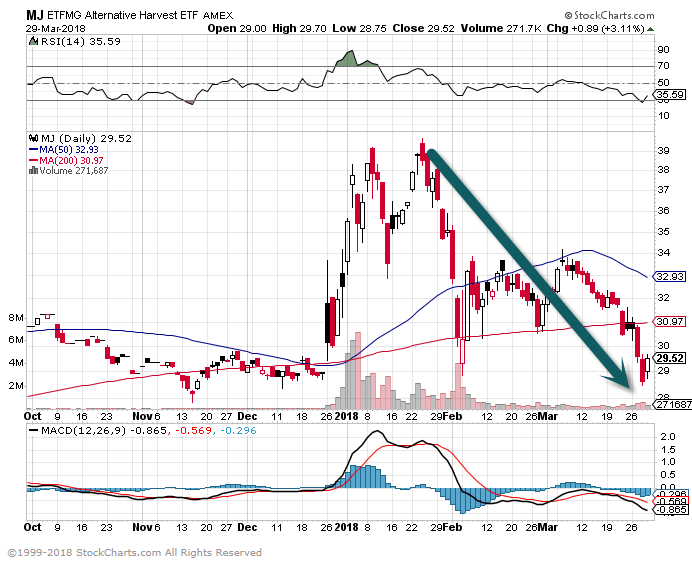Click the 30.97 MA(200) price tag
The width and height of the screenshot is (692, 570).
click(x=670, y=322)
